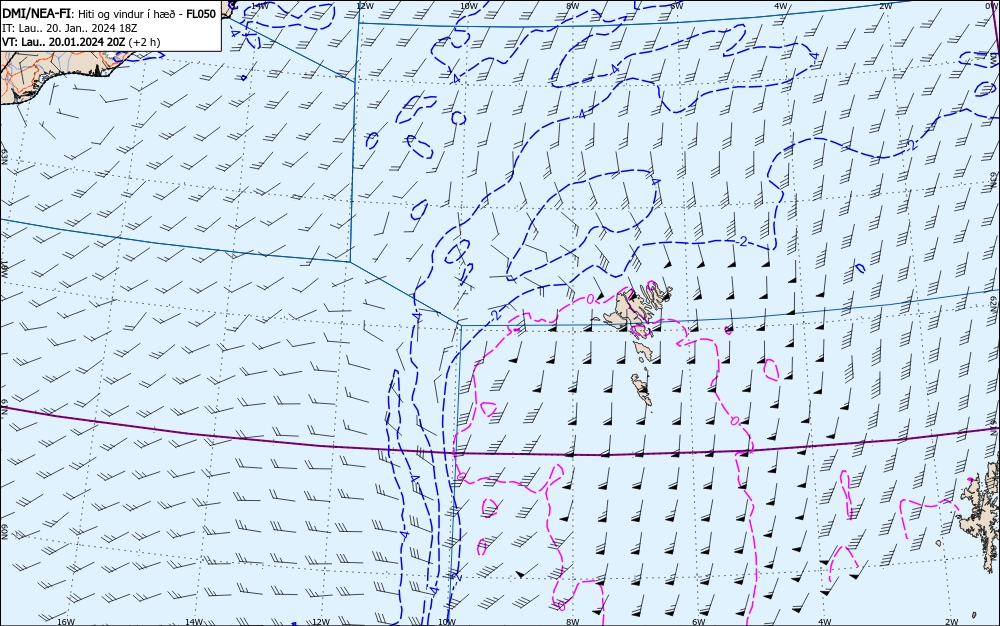
Task: Click the '16W' longitude label on the bottom edge
Action: [66, 622]
